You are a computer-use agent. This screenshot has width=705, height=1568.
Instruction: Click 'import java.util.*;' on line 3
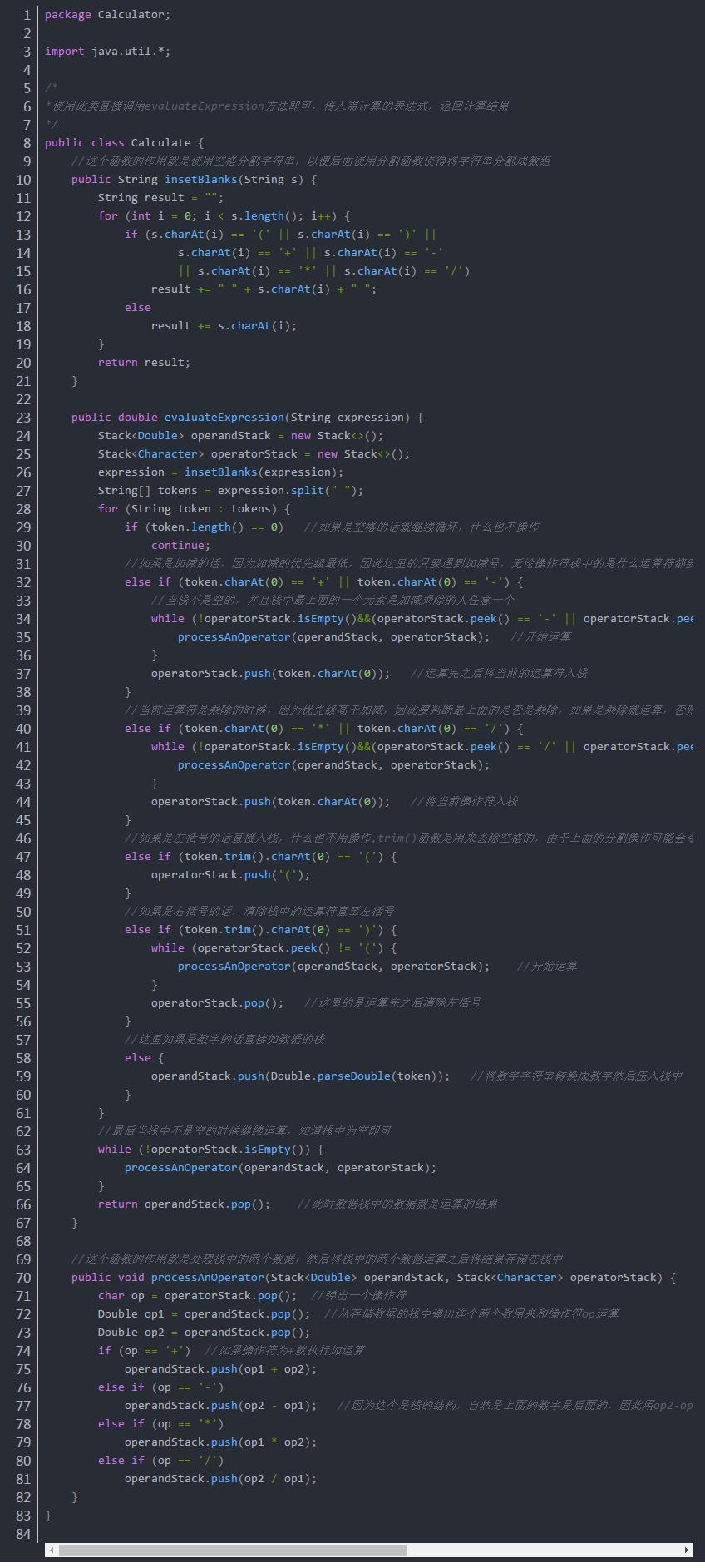point(108,51)
